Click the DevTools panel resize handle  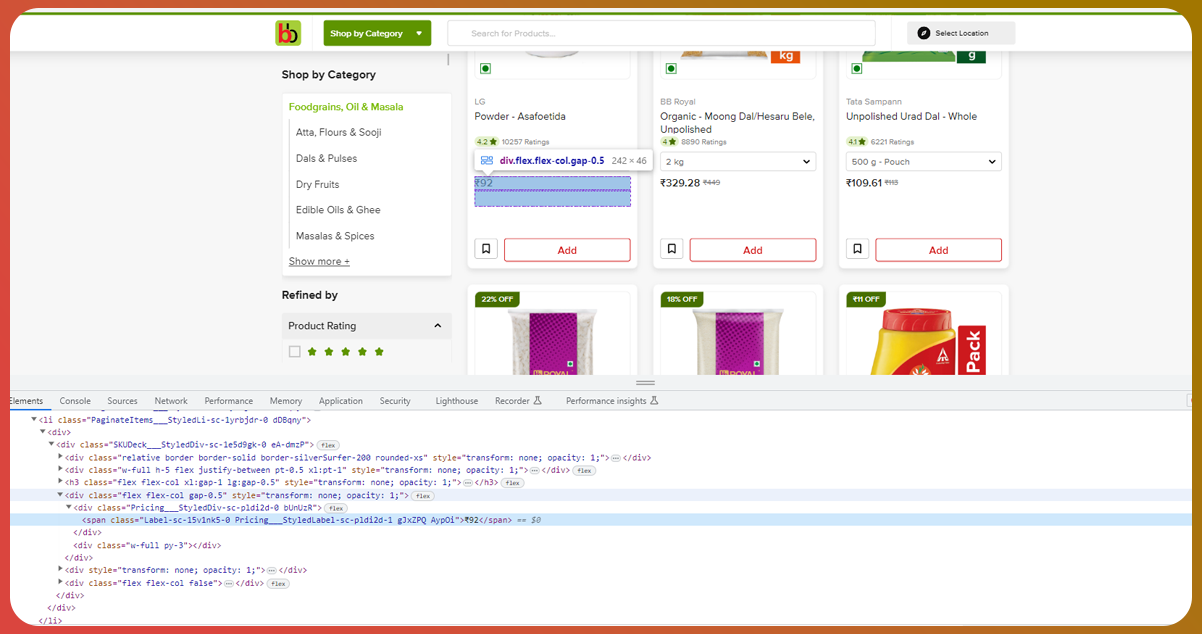[x=645, y=383]
